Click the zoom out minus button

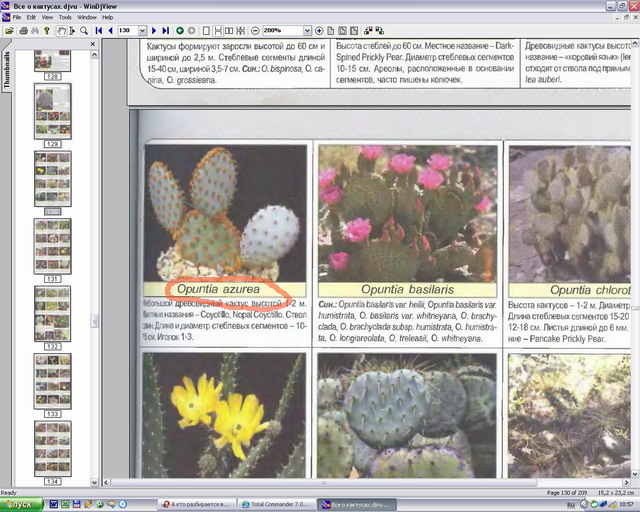click(255, 31)
